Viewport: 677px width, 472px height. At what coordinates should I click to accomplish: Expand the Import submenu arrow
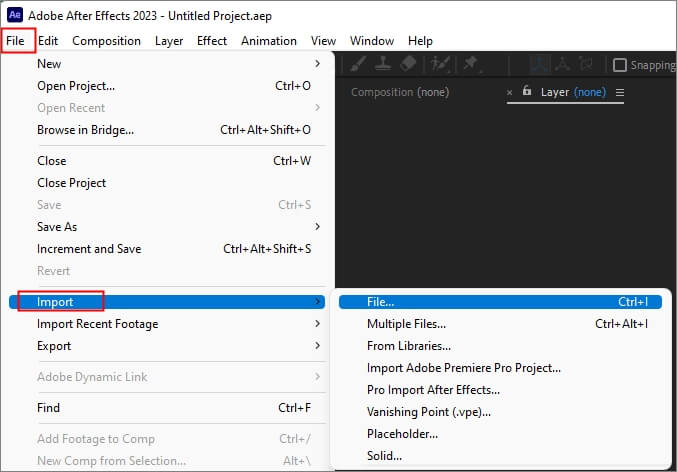point(317,301)
